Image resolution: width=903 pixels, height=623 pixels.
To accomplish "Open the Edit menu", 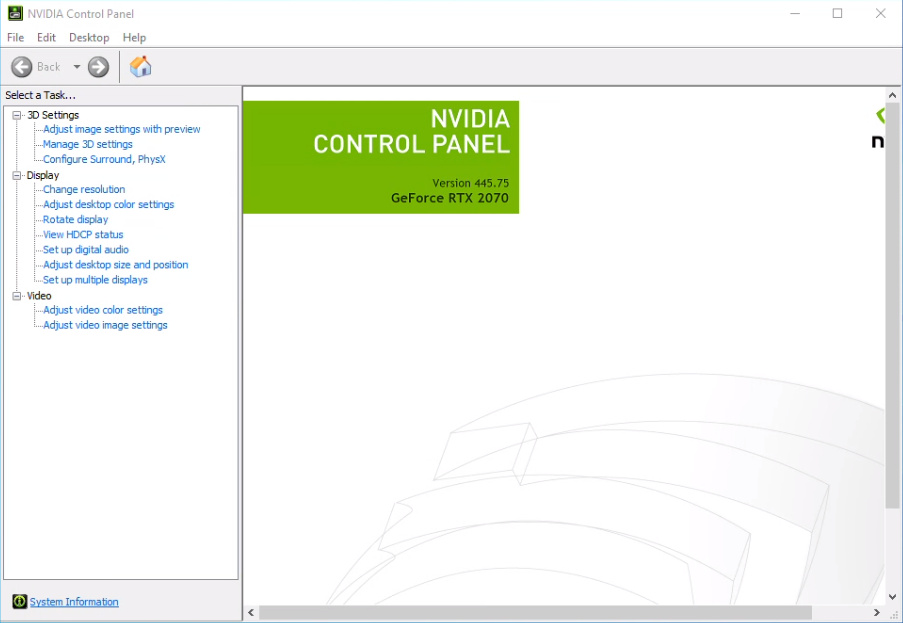I will click(x=46, y=37).
